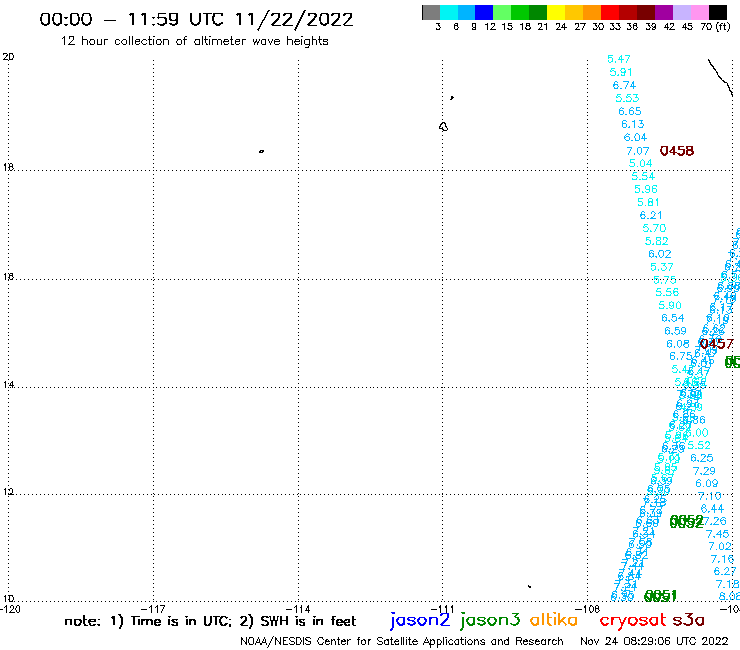Screen dimensions: 740x650
Task: Click the wave height value 5.54
Action: 643,176
